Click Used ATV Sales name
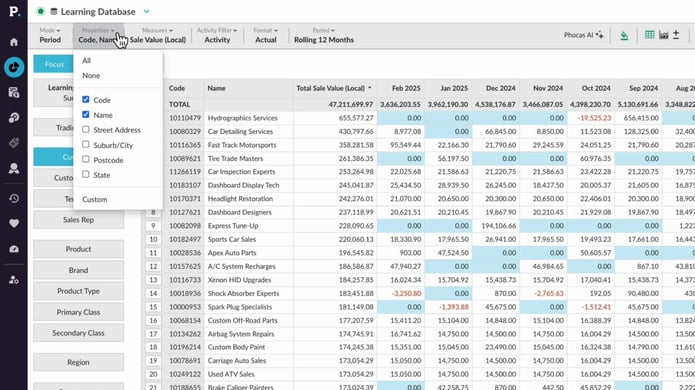Viewport: 695px width, 390px height. (231, 374)
